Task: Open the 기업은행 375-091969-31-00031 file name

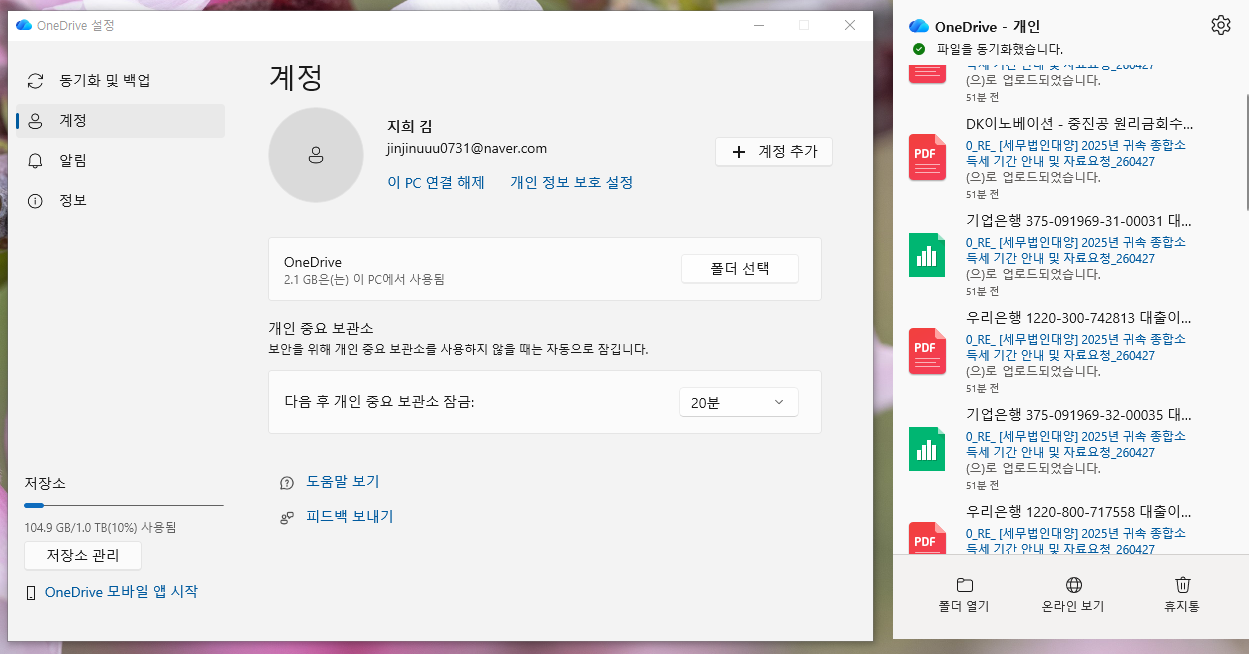Action: click(x=1079, y=221)
